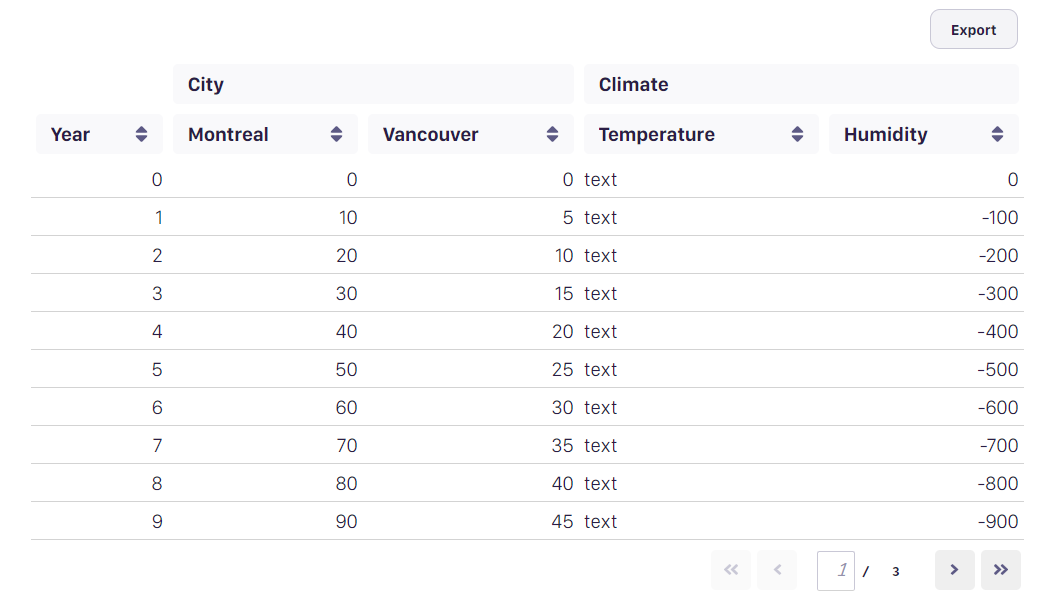Go to the next page arrow
This screenshot has height=597, width=1038.
coord(954,570)
